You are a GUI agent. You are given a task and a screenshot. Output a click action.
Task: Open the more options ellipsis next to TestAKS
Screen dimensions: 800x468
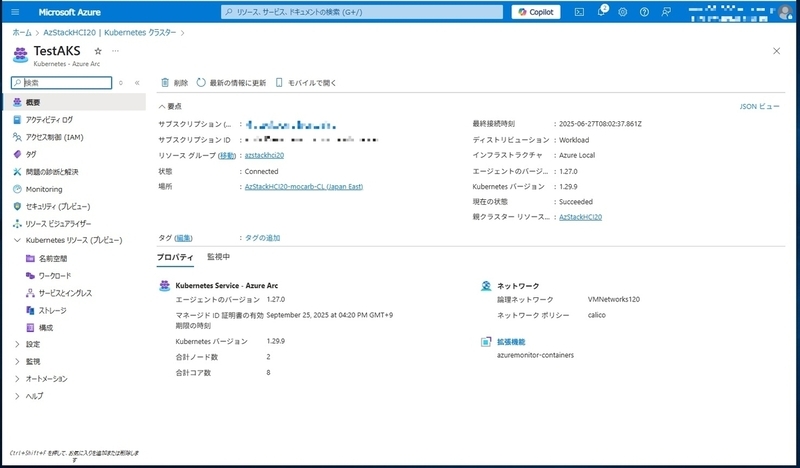(x=115, y=51)
